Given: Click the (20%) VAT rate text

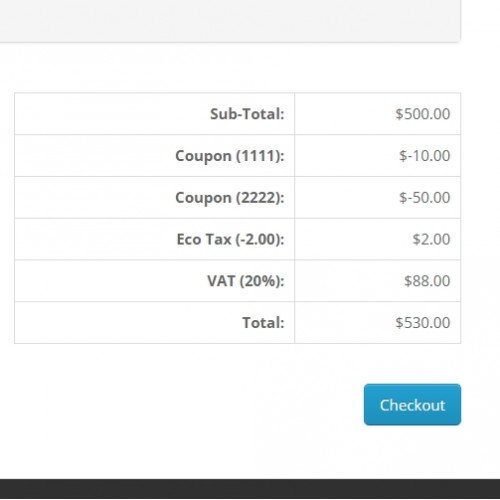Looking at the screenshot, I should (x=262, y=281).
